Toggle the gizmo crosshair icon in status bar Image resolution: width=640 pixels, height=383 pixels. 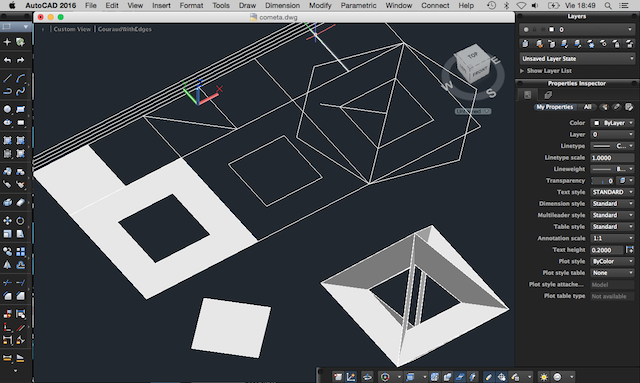click(x=502, y=377)
